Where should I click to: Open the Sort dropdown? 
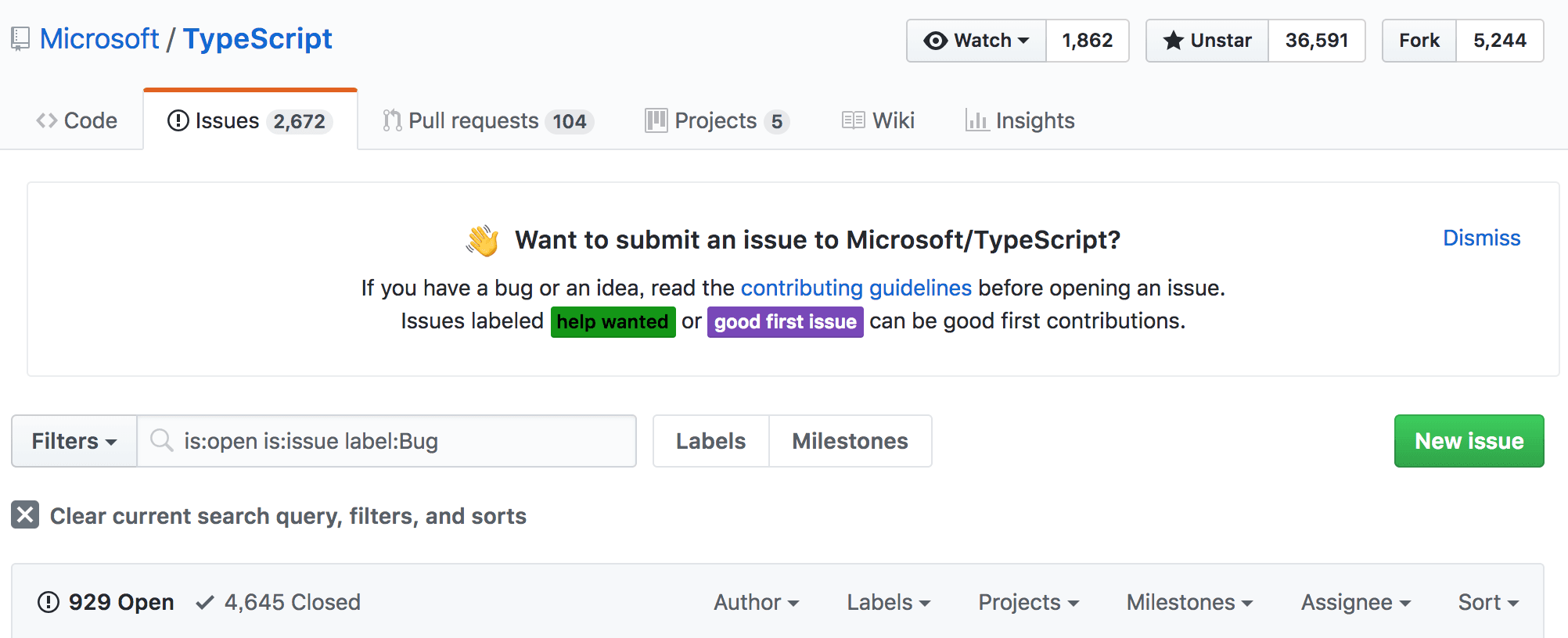coord(1487,602)
